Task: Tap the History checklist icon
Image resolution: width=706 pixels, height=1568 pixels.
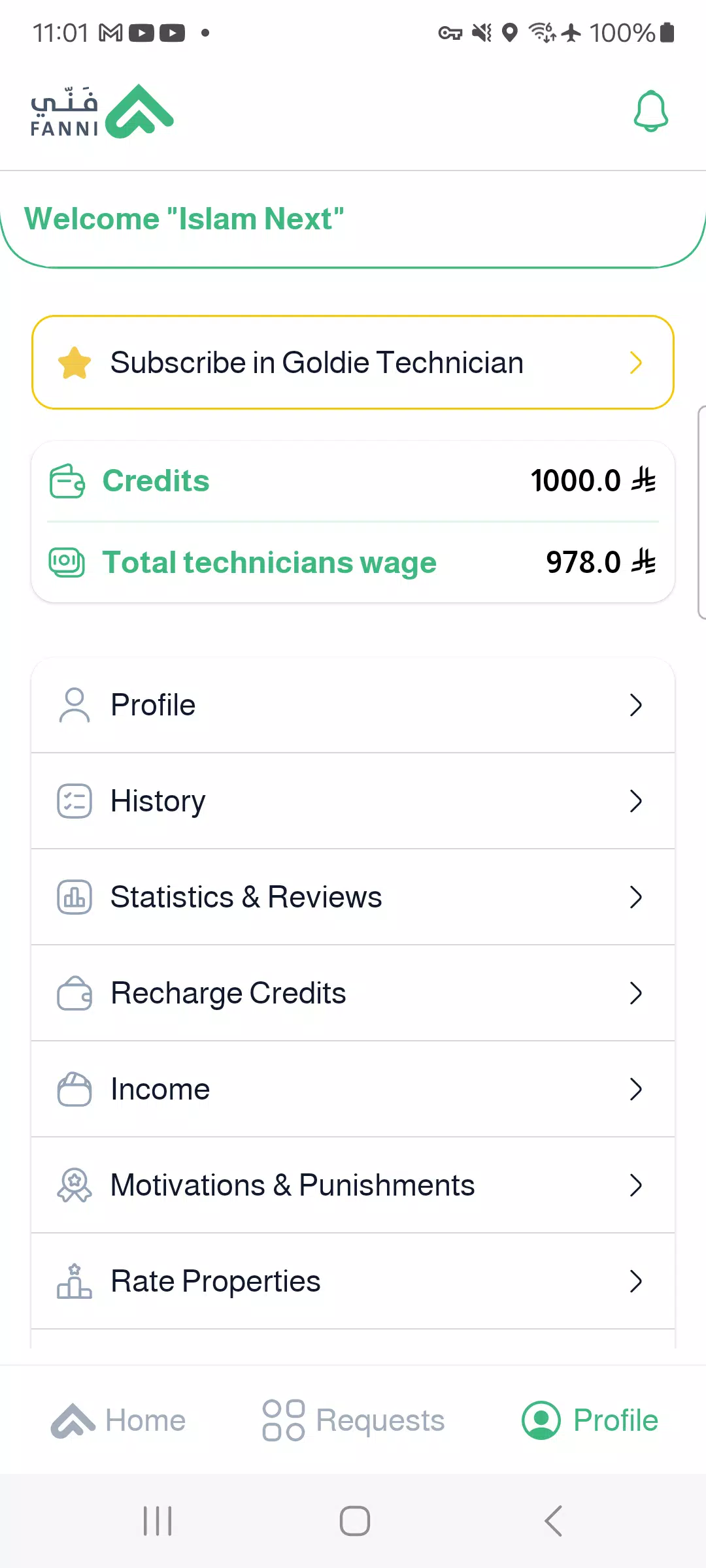Action: [x=75, y=801]
